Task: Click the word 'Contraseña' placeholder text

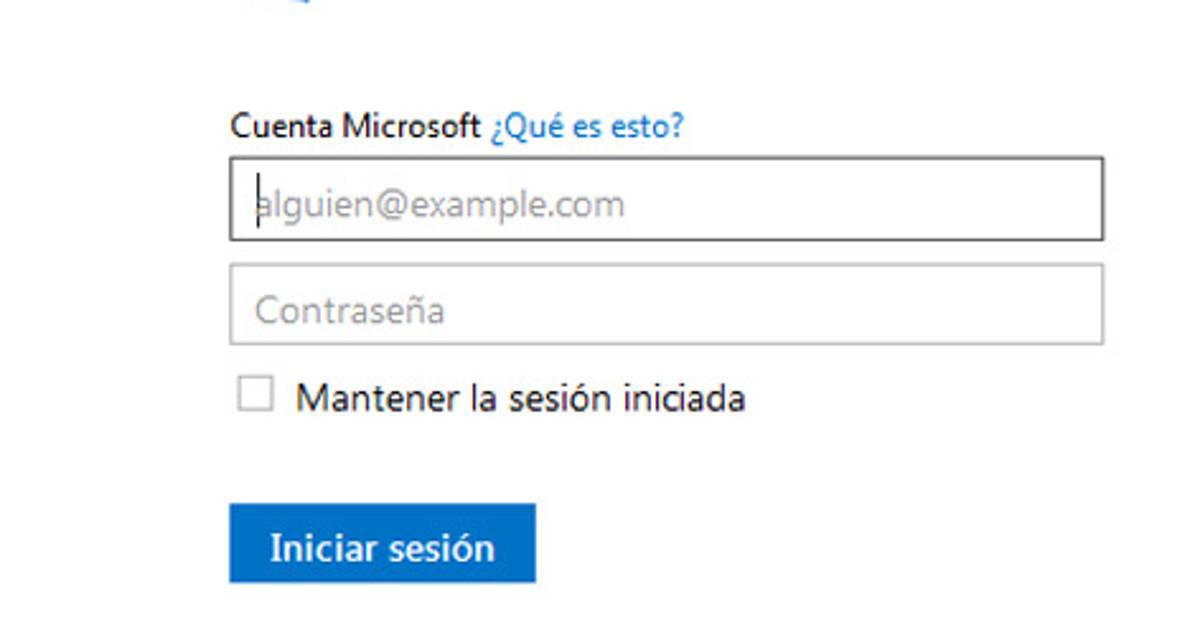Action: click(349, 310)
